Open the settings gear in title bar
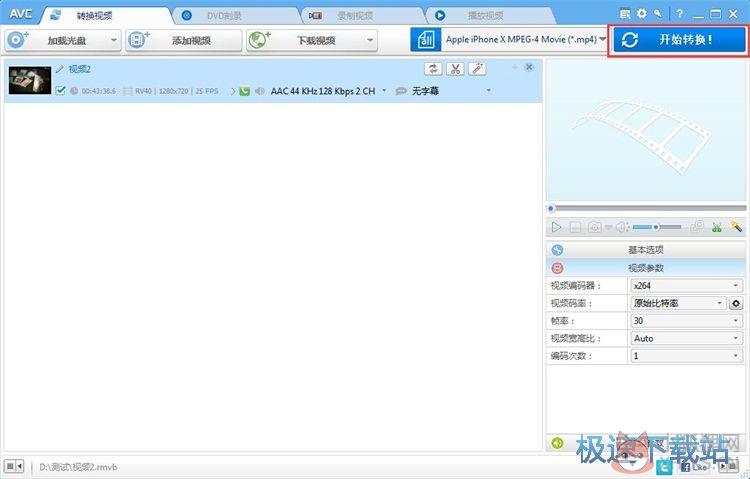750x479 pixels. click(641, 14)
